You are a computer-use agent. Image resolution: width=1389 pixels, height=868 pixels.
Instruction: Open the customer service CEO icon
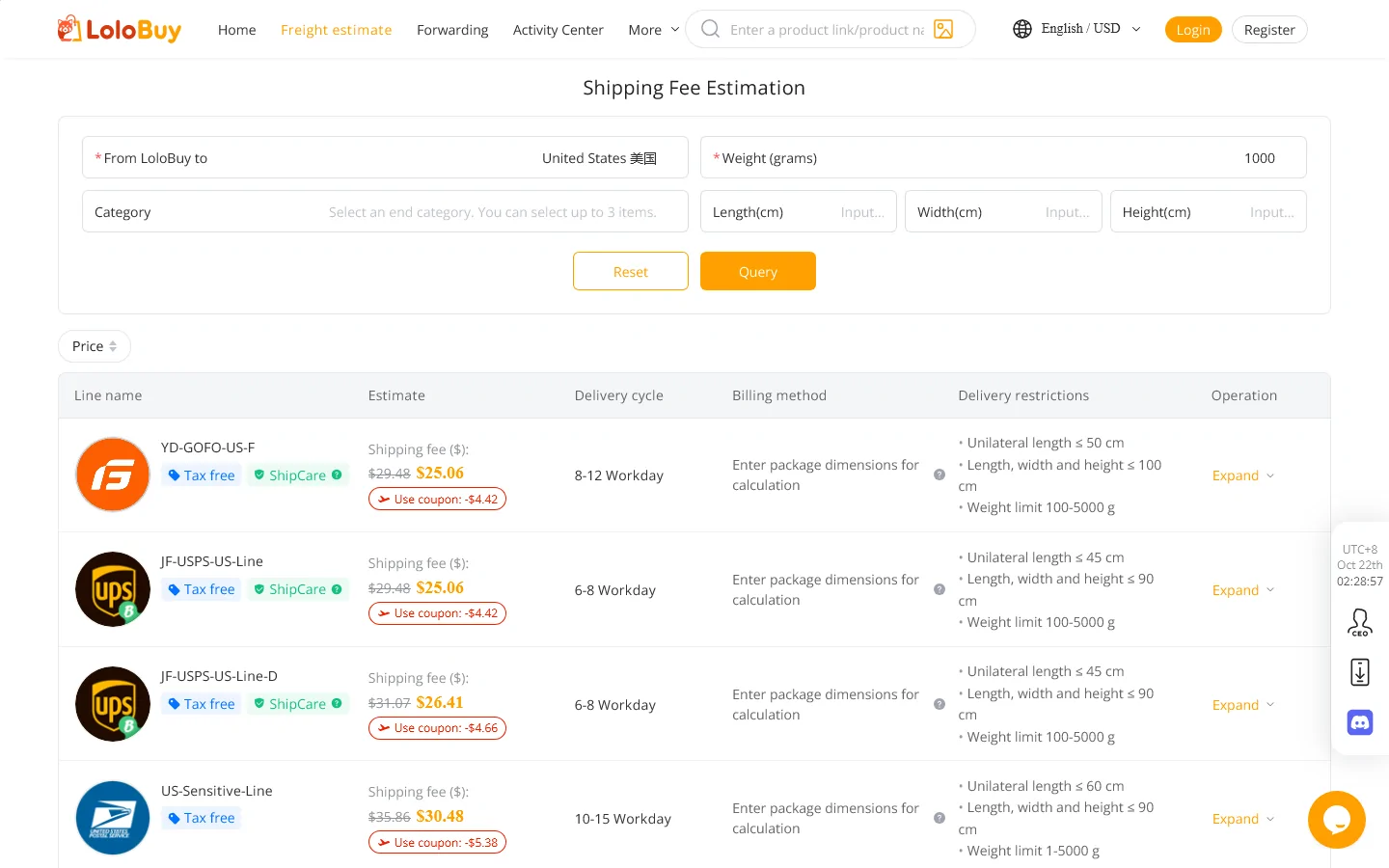click(1360, 622)
